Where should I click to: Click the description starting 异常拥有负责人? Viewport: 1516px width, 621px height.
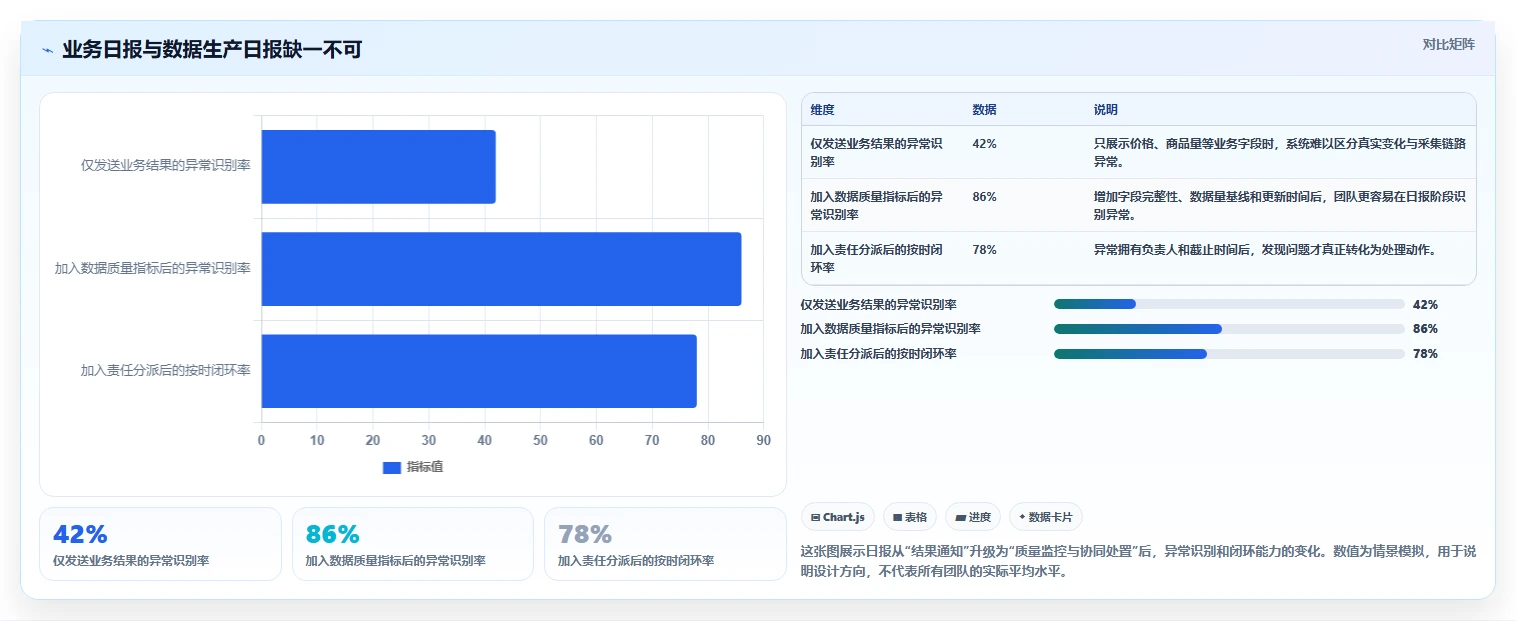click(x=1266, y=250)
